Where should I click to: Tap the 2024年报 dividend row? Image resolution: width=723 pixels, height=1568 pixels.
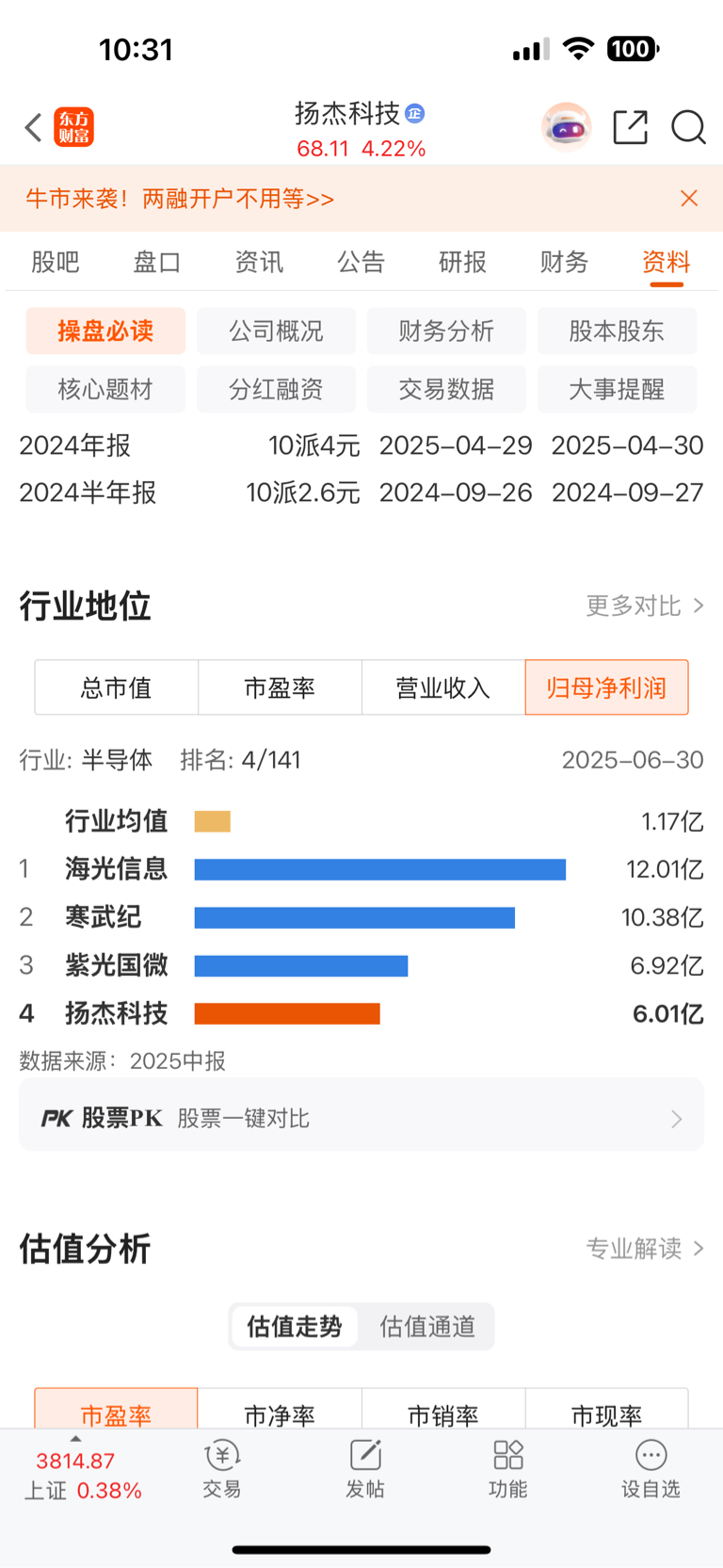[x=361, y=445]
